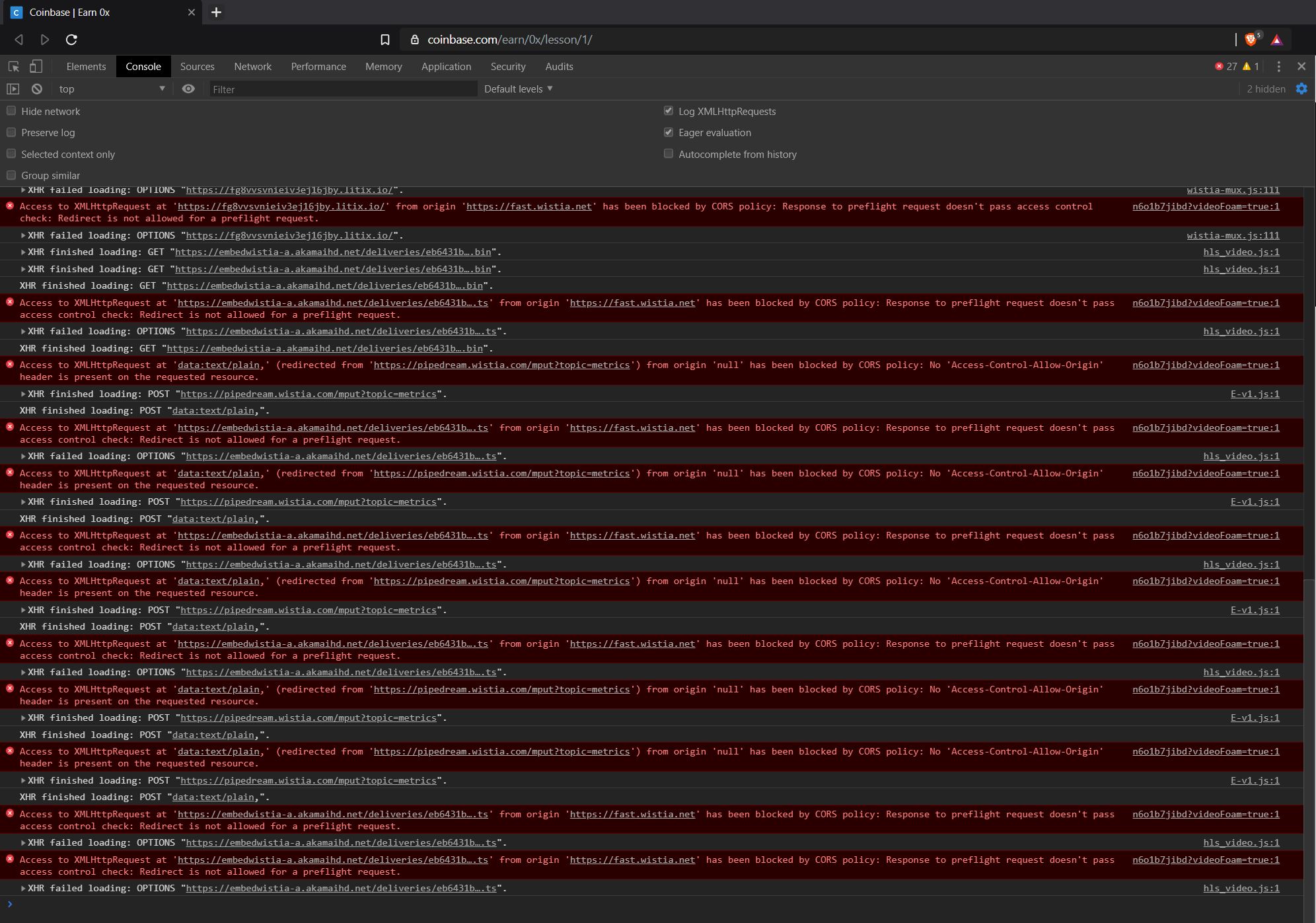Enable the Hide network checkbox
The image size is (1316, 923).
[11, 111]
